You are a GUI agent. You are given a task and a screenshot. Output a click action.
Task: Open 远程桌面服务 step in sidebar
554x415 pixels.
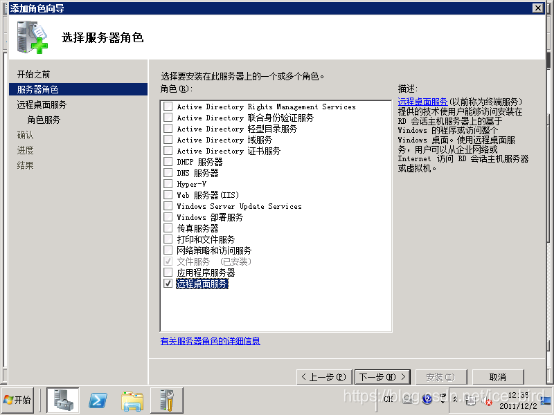click(x=41, y=105)
